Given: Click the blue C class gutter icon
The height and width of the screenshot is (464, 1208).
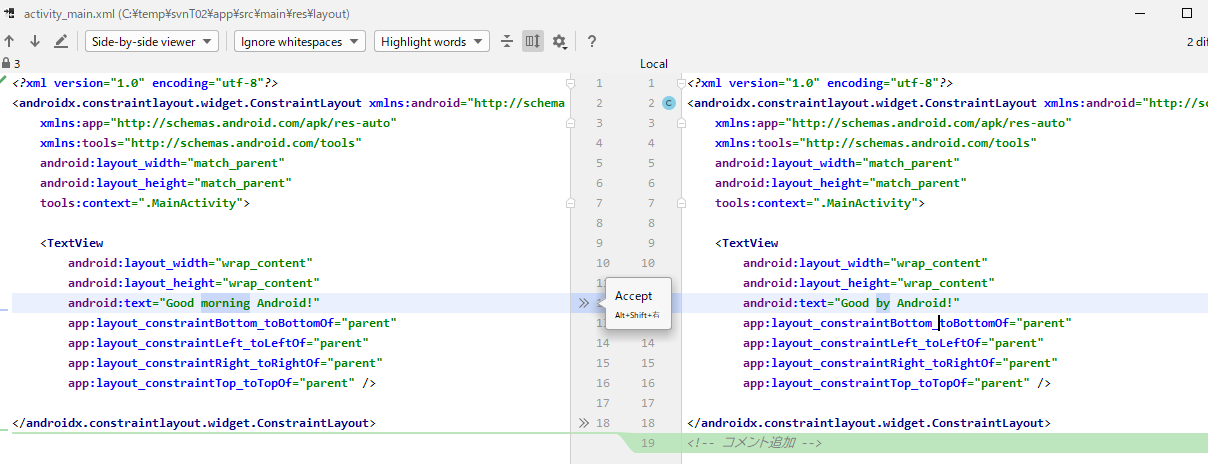Looking at the screenshot, I should coord(669,103).
